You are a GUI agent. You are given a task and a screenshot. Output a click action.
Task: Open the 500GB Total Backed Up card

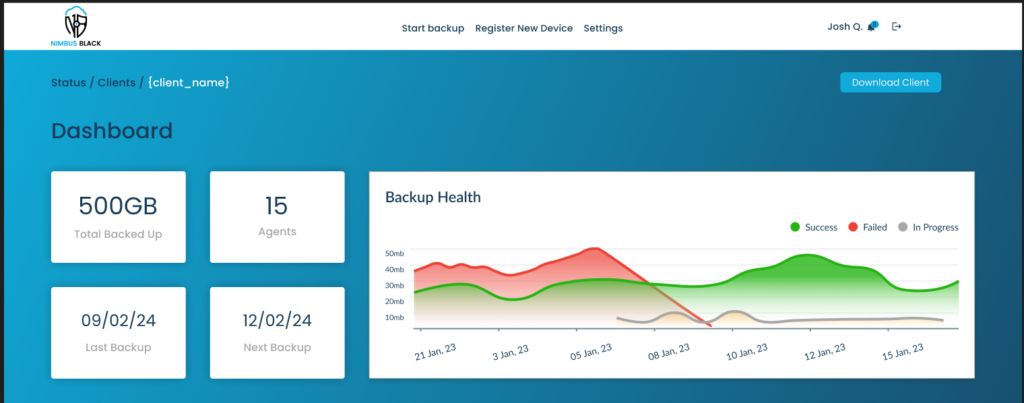pyautogui.click(x=118, y=217)
